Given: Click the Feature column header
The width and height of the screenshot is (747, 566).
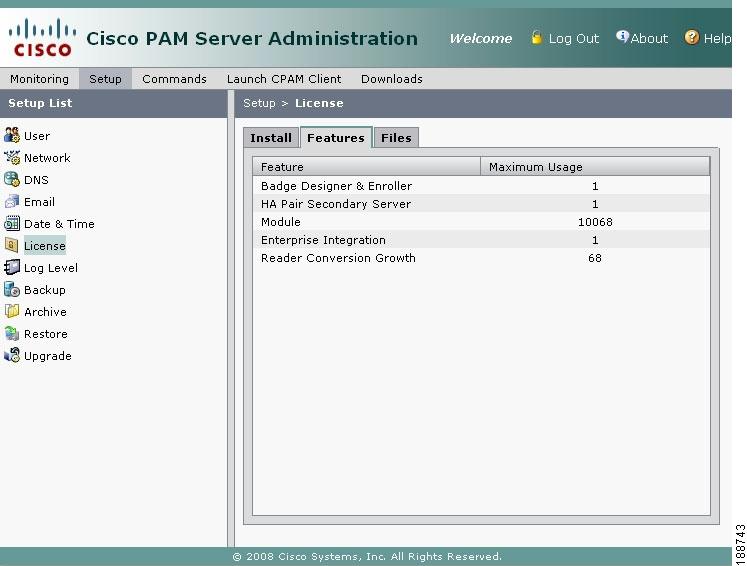Looking at the screenshot, I should 366,167.
